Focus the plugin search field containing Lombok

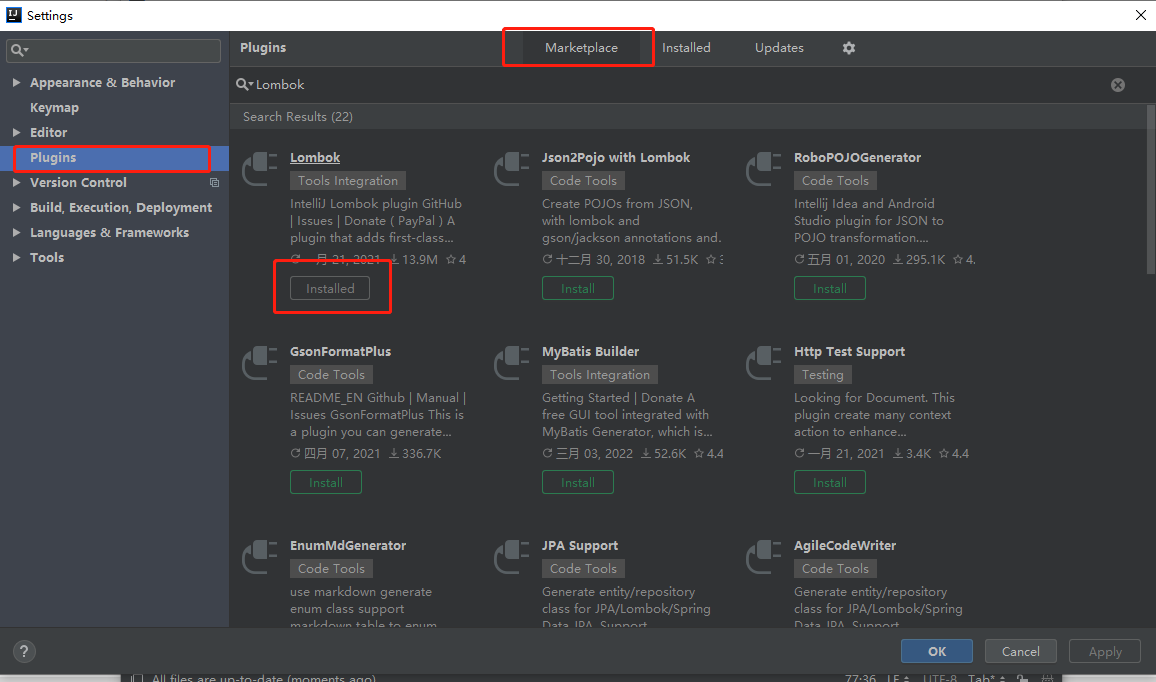tap(682, 85)
